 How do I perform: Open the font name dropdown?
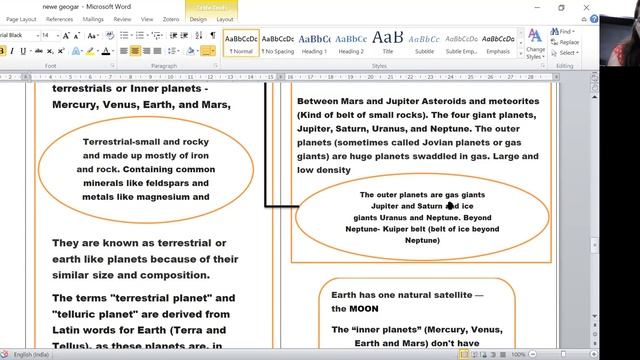[38, 36]
